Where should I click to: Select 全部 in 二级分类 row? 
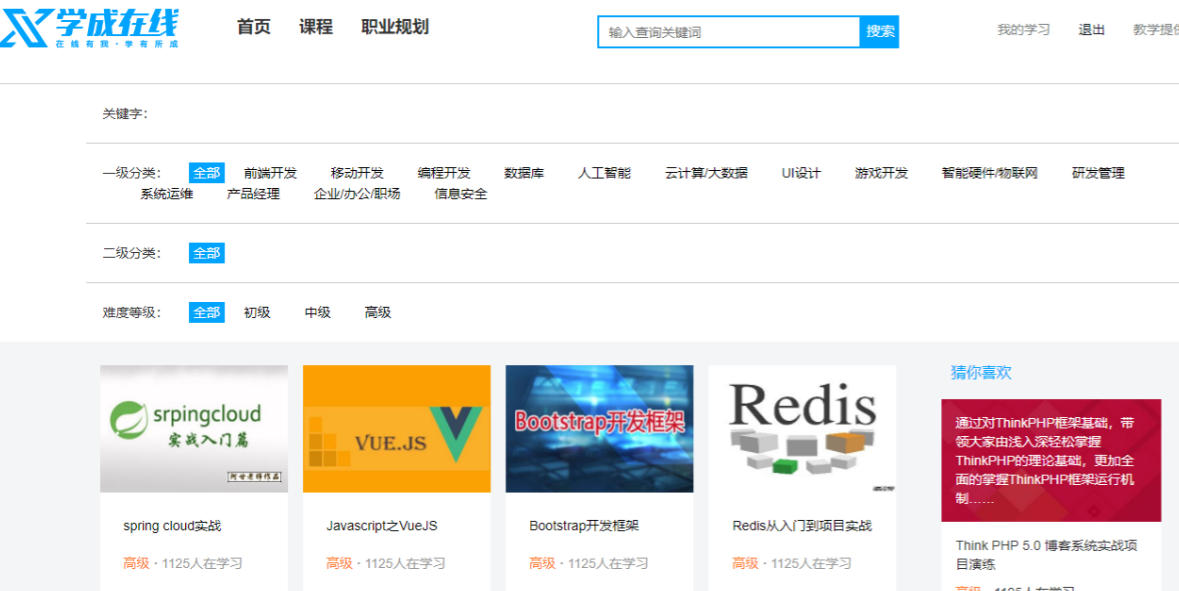(207, 253)
